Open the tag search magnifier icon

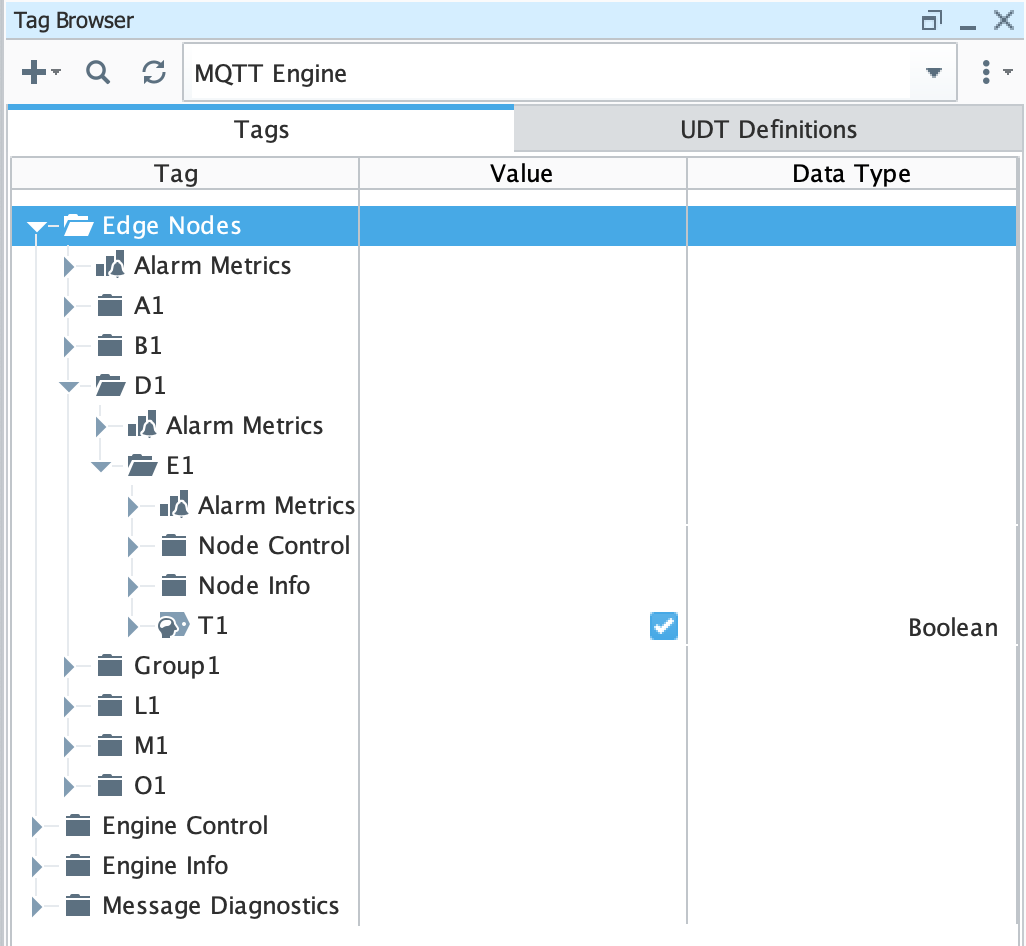97,73
